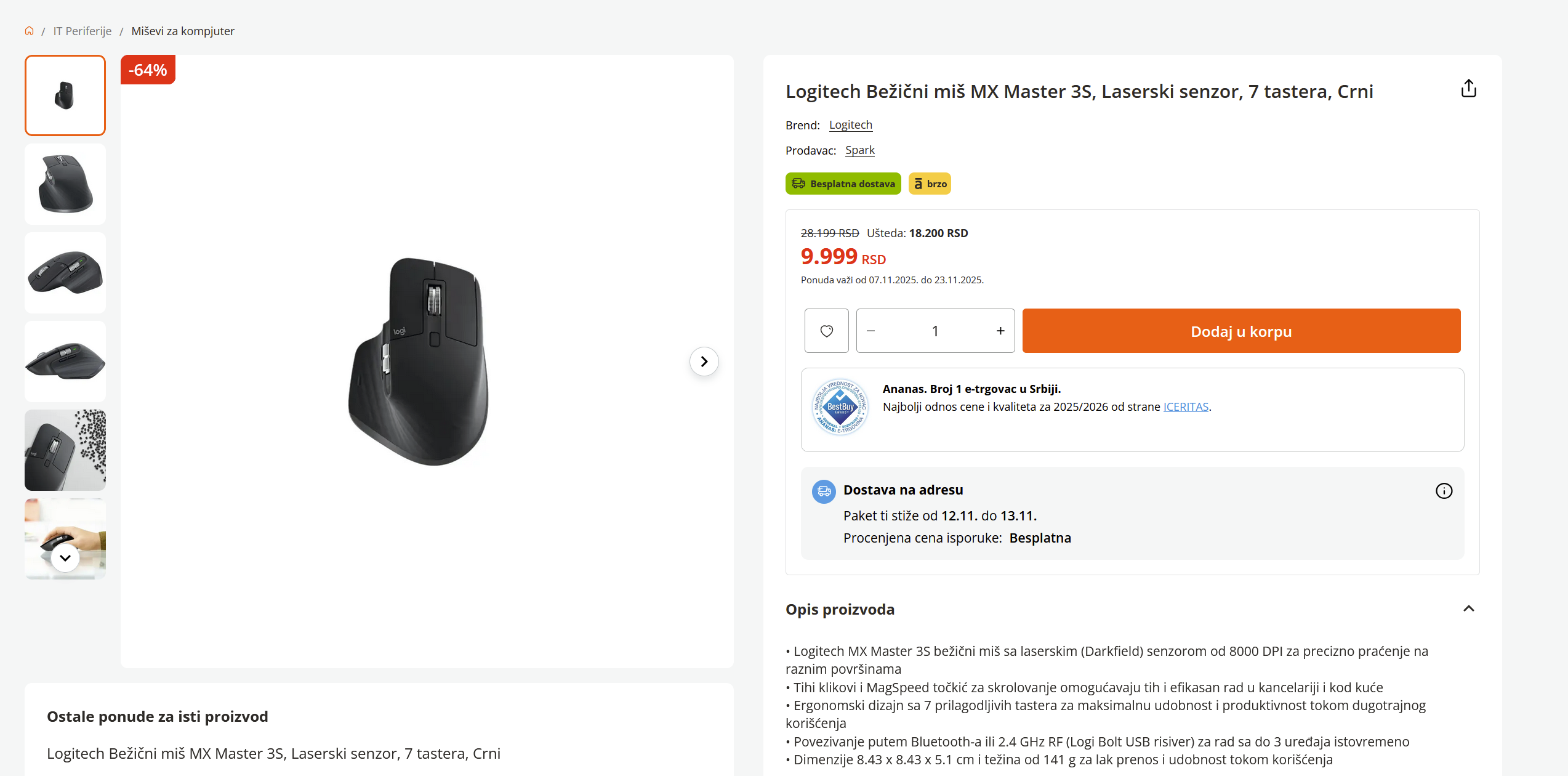The width and height of the screenshot is (1568, 776).
Task: Select the second mouse thumbnail image
Action: tap(65, 184)
